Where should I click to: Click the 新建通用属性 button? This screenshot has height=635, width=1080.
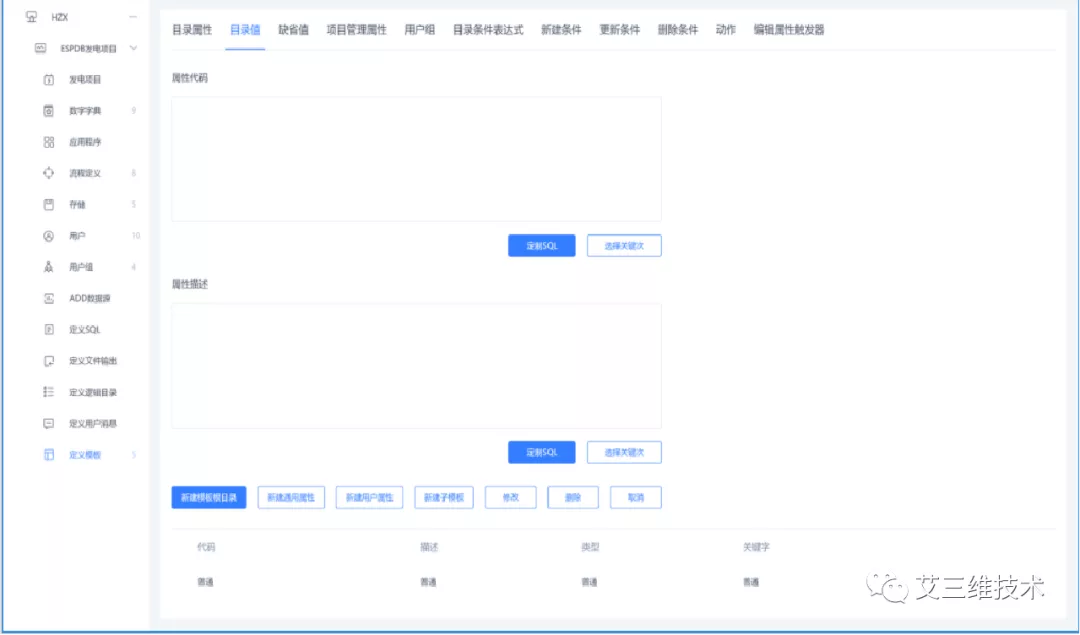coord(291,497)
